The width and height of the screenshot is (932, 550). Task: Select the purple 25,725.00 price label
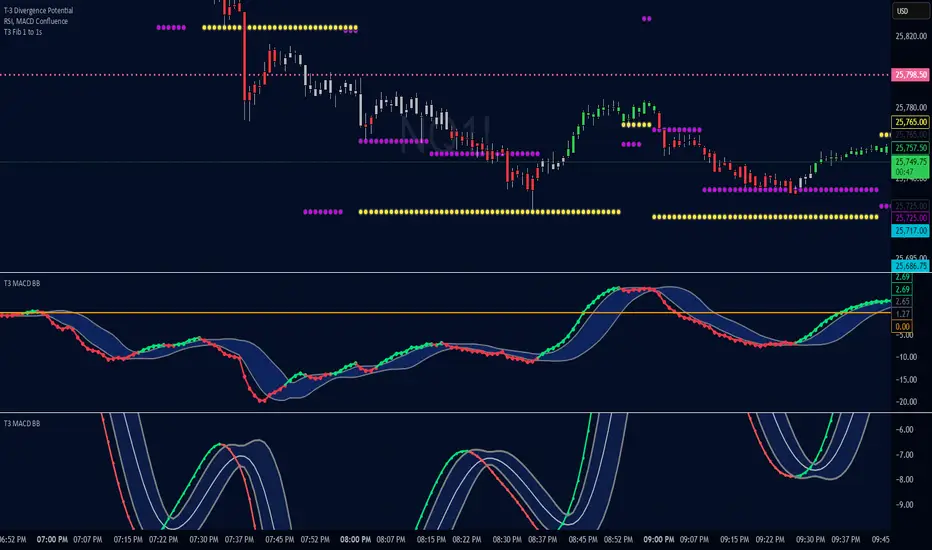(909, 217)
